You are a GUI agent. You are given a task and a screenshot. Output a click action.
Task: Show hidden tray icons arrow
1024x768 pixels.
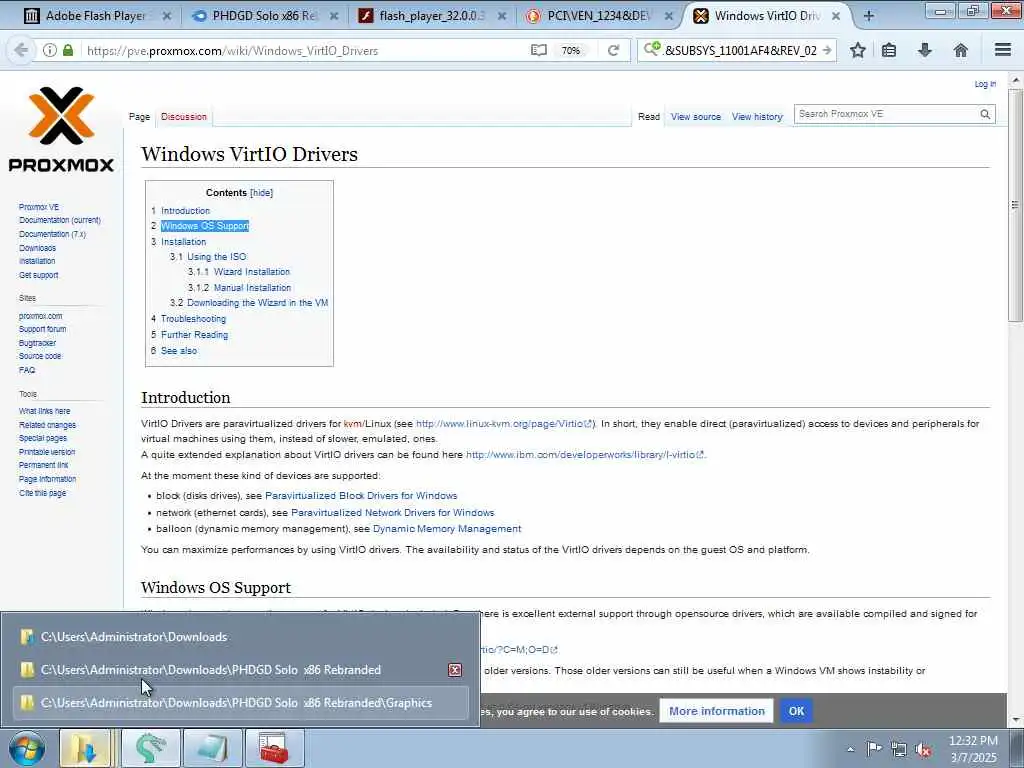[850, 749]
